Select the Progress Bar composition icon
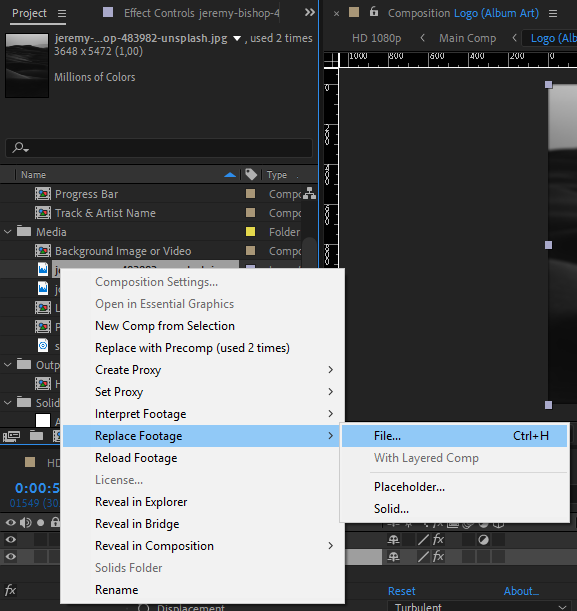577x611 pixels. 43,194
